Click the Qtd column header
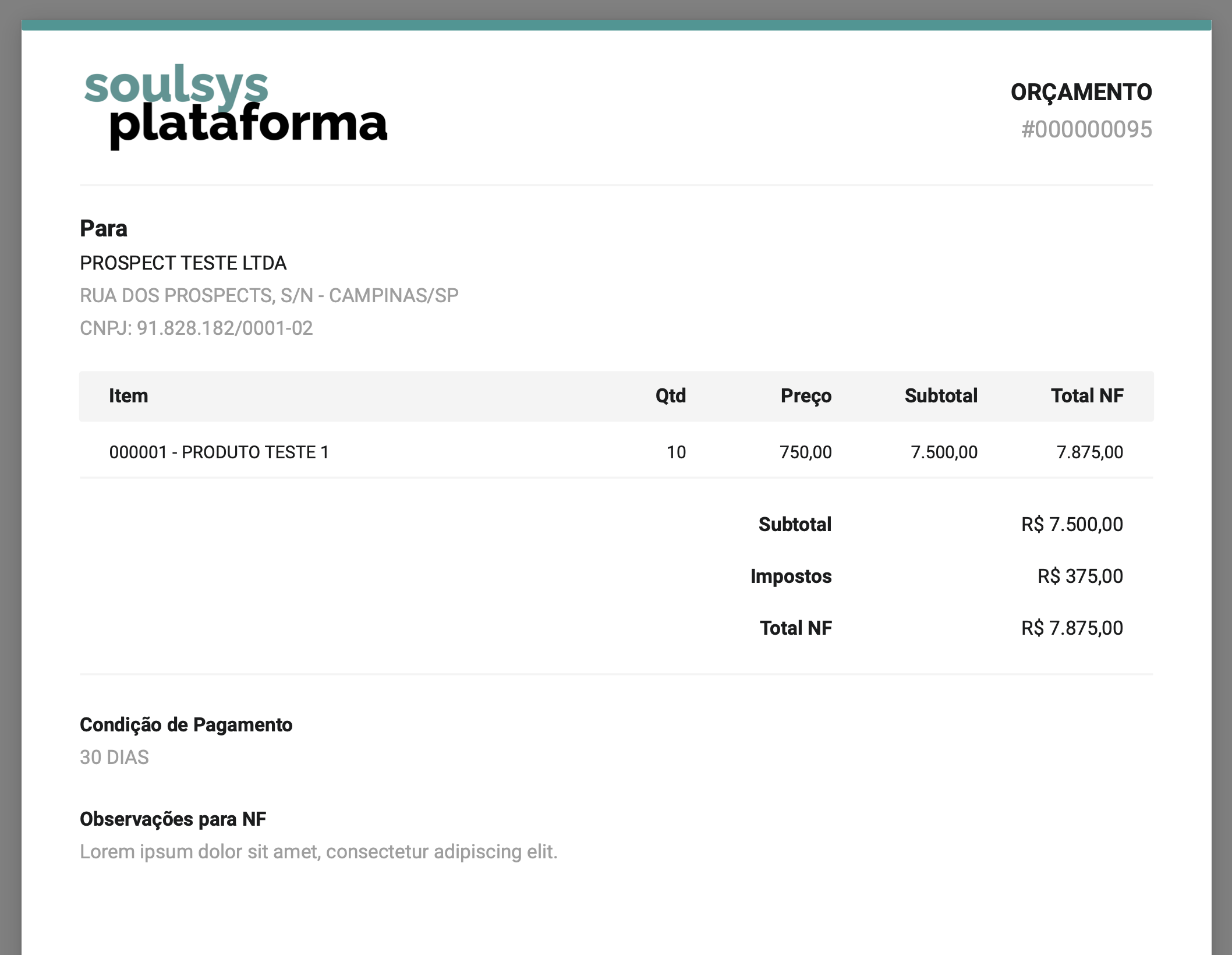 point(670,396)
